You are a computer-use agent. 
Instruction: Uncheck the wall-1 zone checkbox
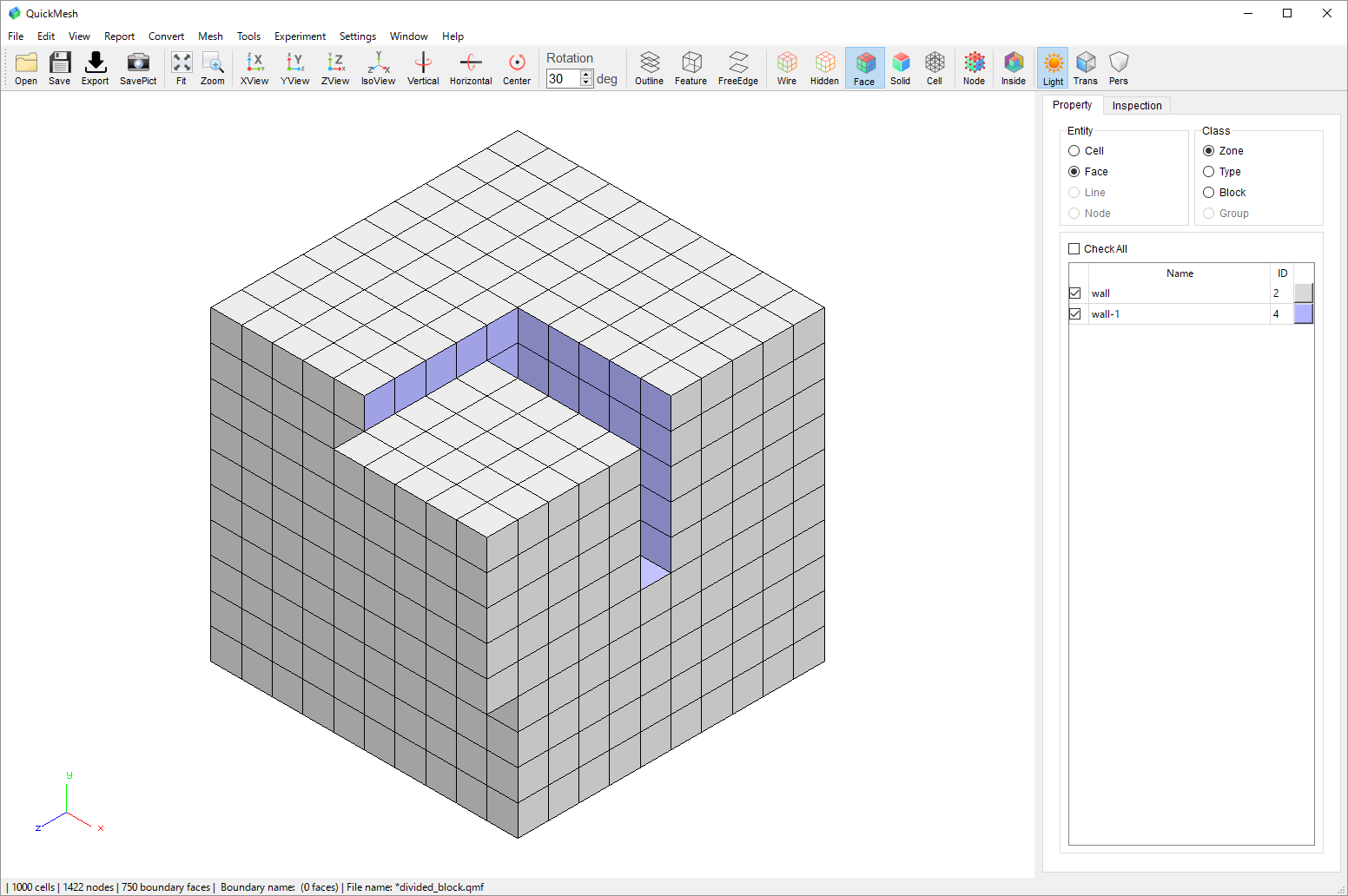point(1075,314)
